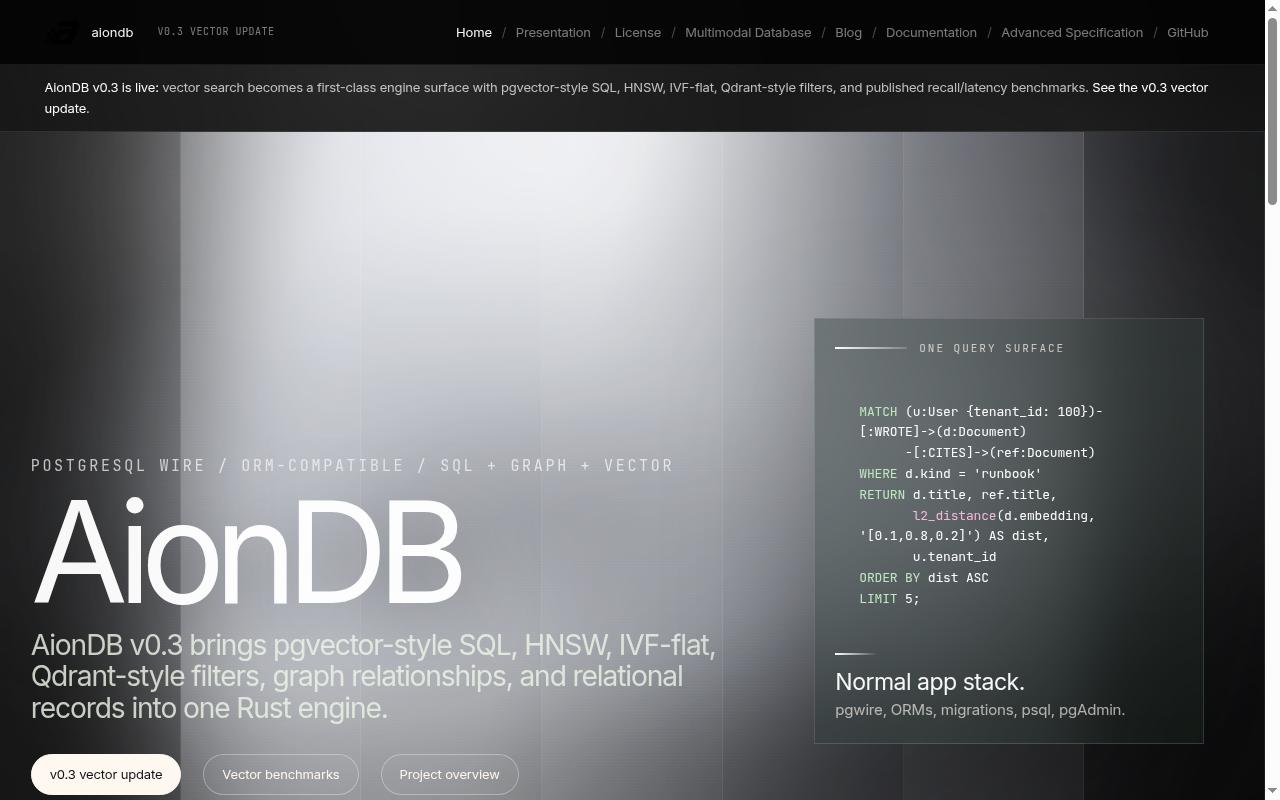Click the v0.3 VECTOR UPDATE header tag
1280x800 pixels.
pyautogui.click(x=216, y=31)
